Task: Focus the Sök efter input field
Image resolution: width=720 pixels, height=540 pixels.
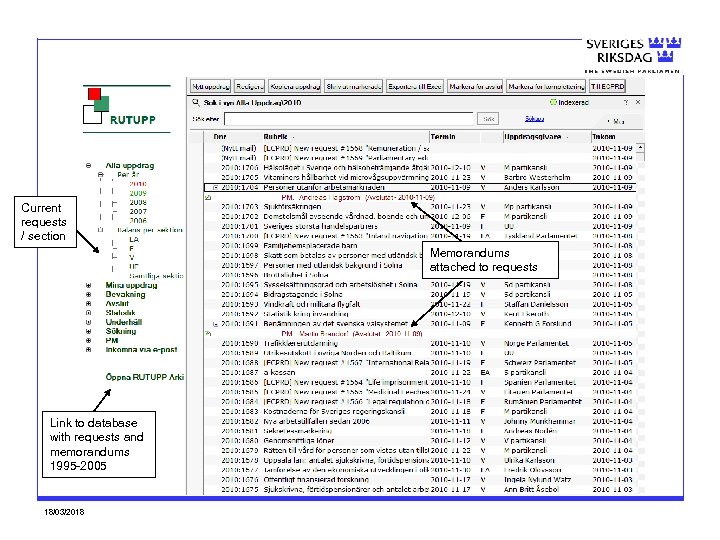Action: tap(349, 119)
